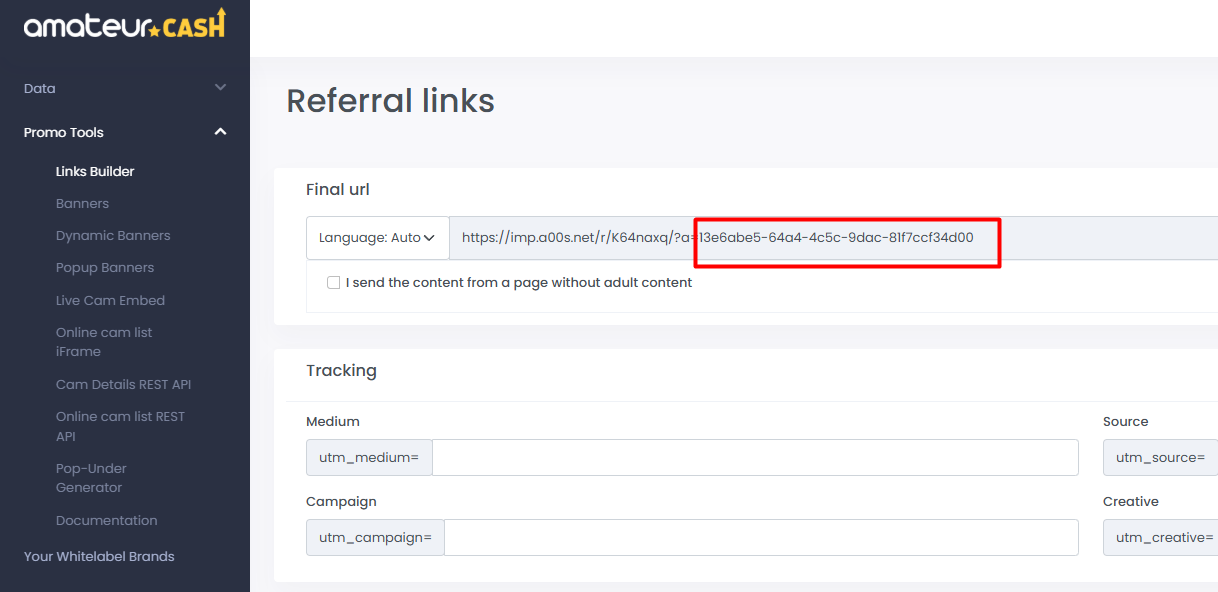Open Online cam list iFrame page
This screenshot has height=592, width=1218.
(x=104, y=342)
